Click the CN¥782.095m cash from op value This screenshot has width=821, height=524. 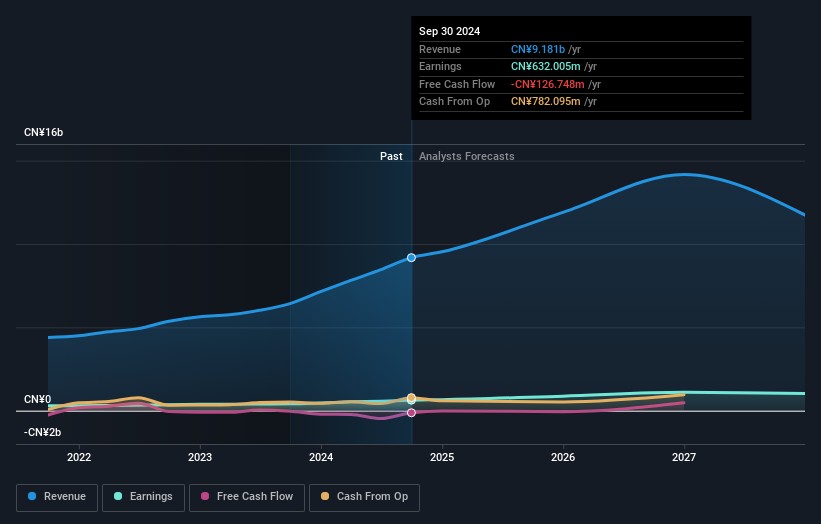[x=546, y=102]
